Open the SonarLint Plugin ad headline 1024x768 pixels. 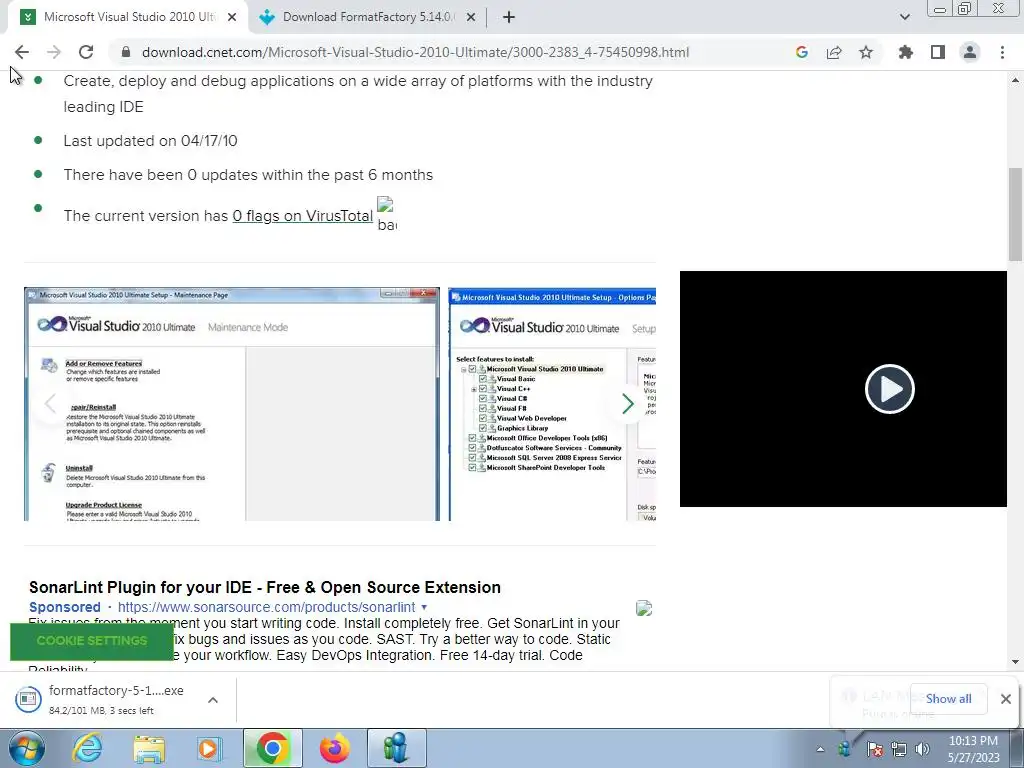point(264,587)
